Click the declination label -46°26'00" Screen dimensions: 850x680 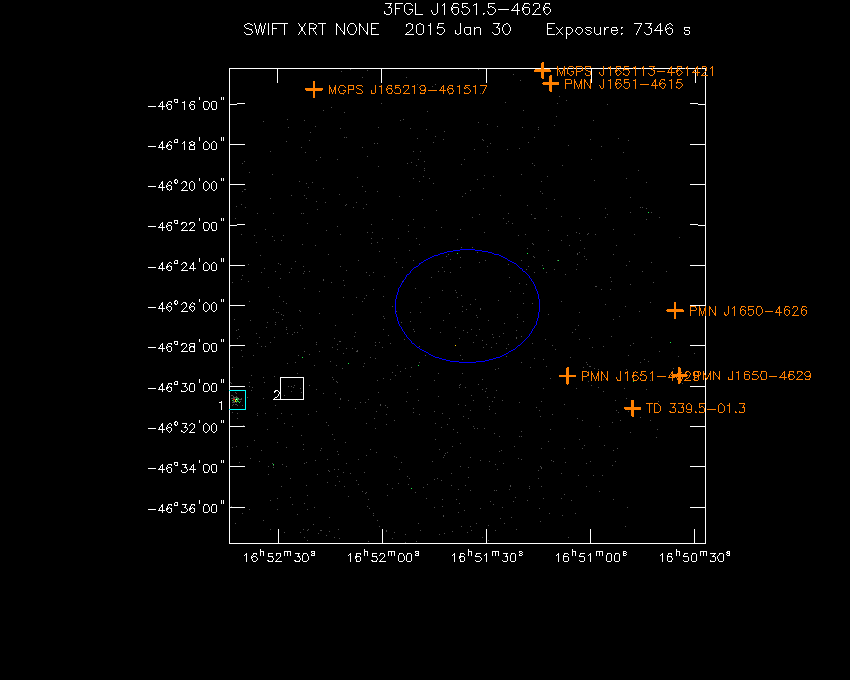point(186,306)
